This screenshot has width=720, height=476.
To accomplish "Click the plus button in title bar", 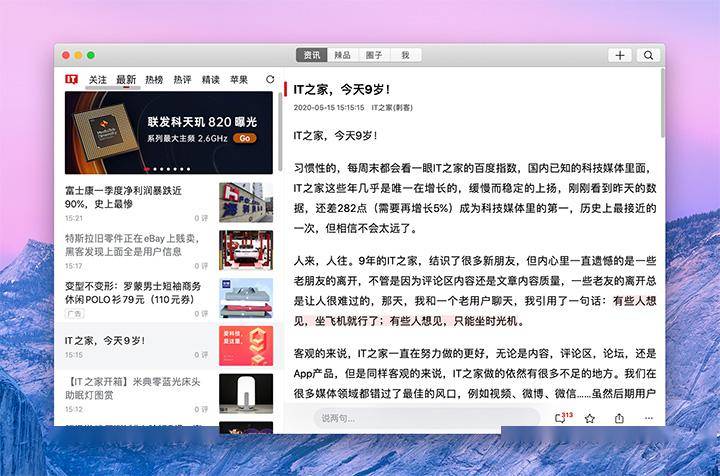I will pyautogui.click(x=620, y=55).
